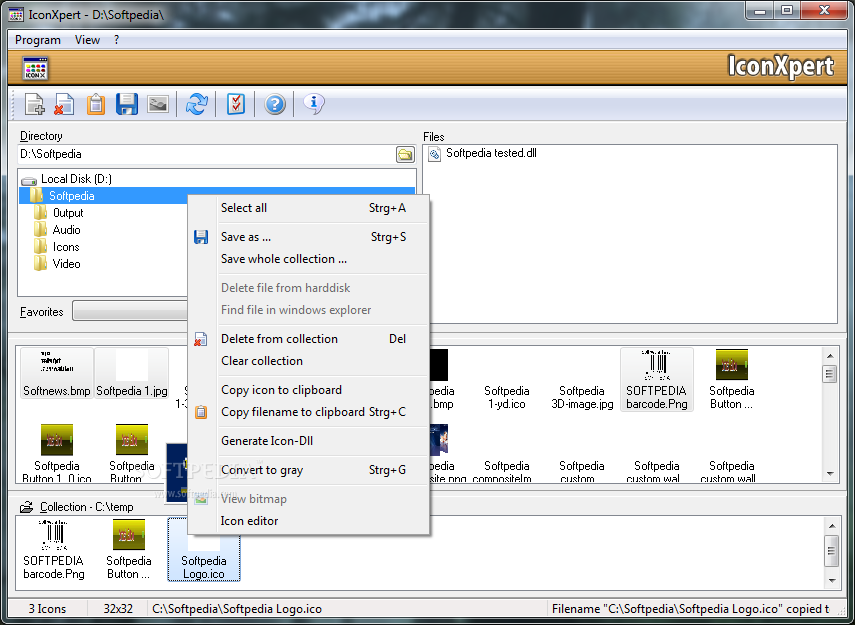
Task: Click the refresh arrows toolbar icon
Action: pyautogui.click(x=197, y=104)
